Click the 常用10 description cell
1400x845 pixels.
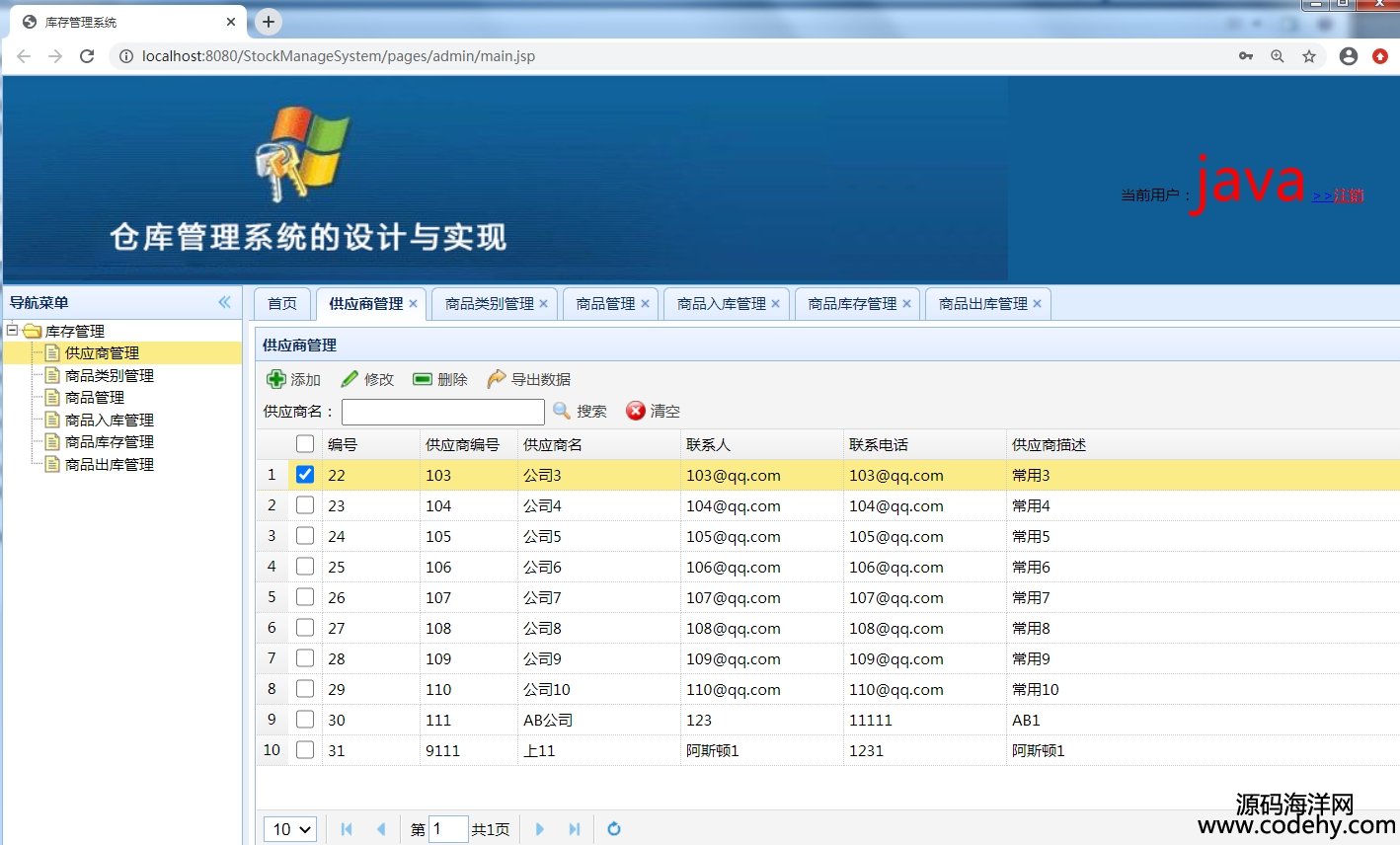tap(1035, 689)
